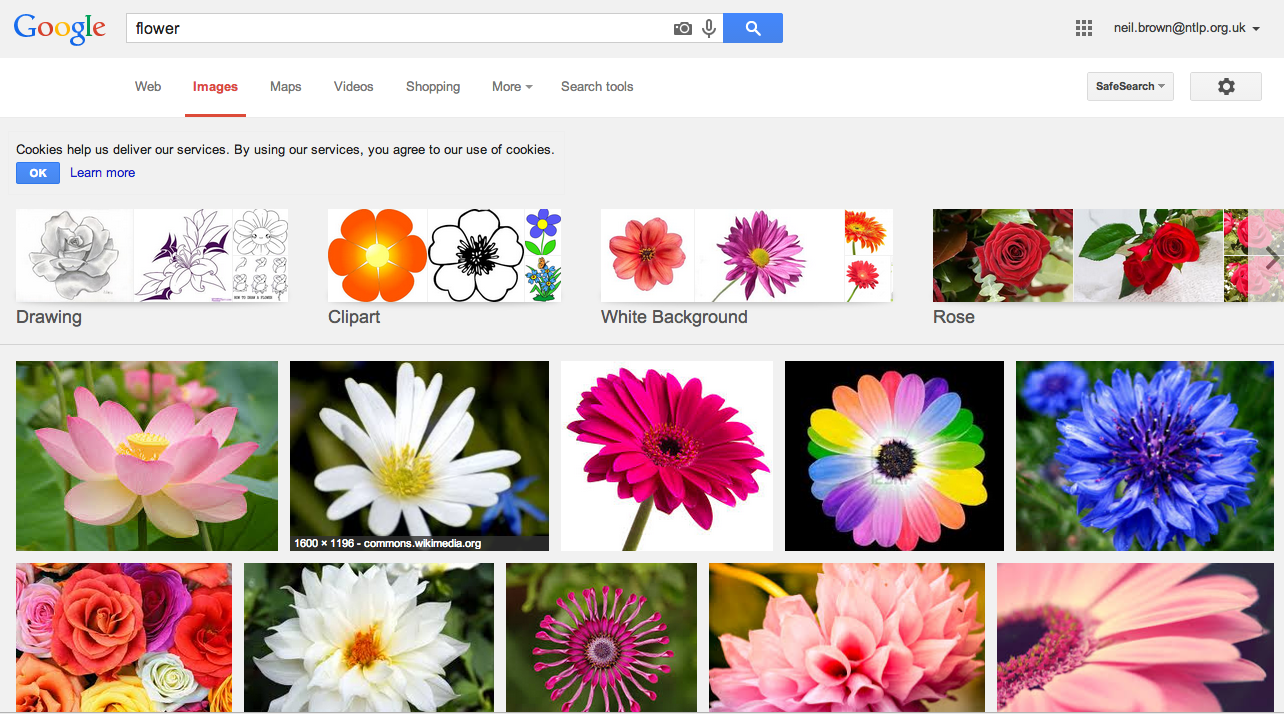Open white dahlia with orange center image

369,638
